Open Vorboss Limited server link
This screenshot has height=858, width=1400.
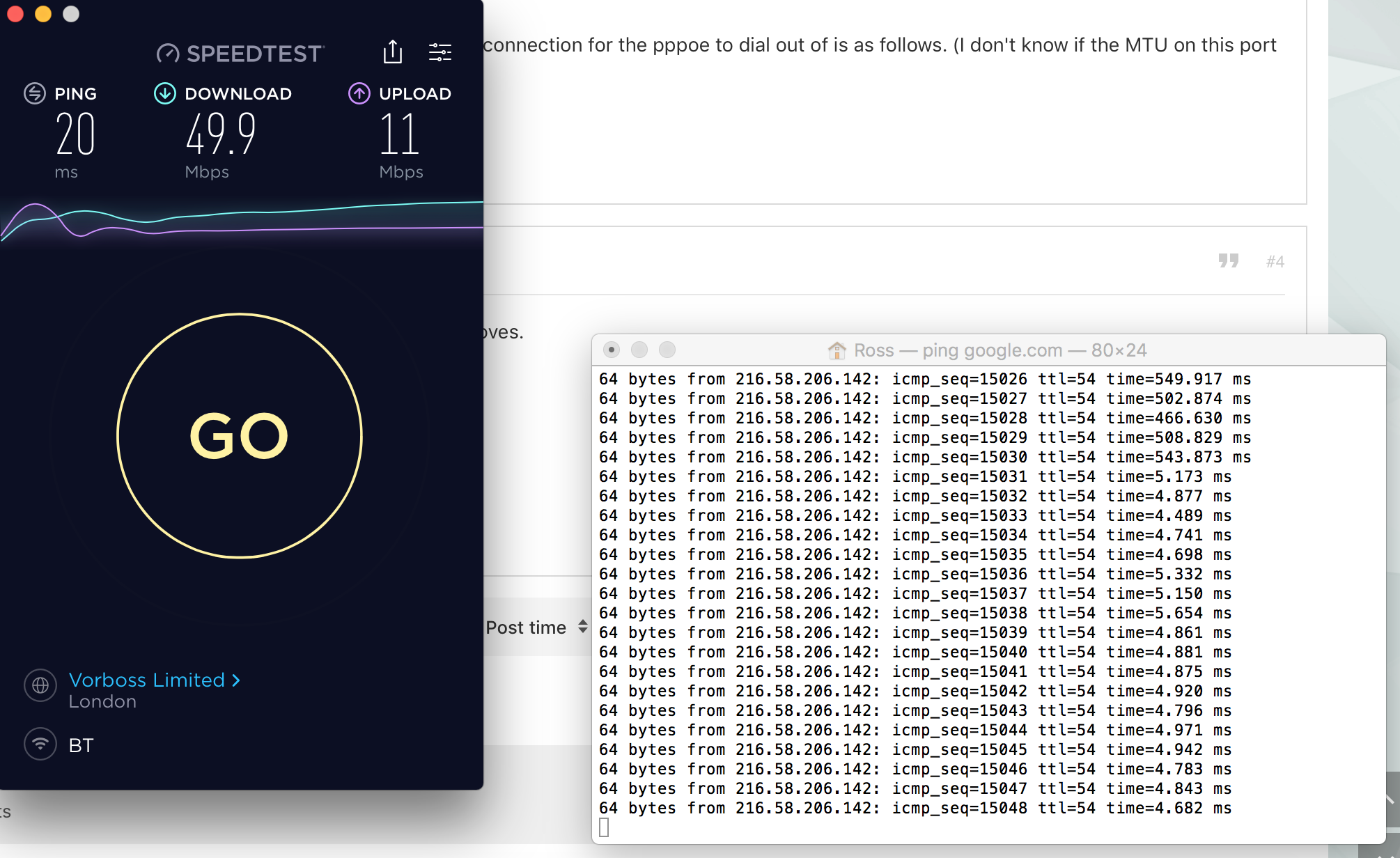[x=147, y=680]
